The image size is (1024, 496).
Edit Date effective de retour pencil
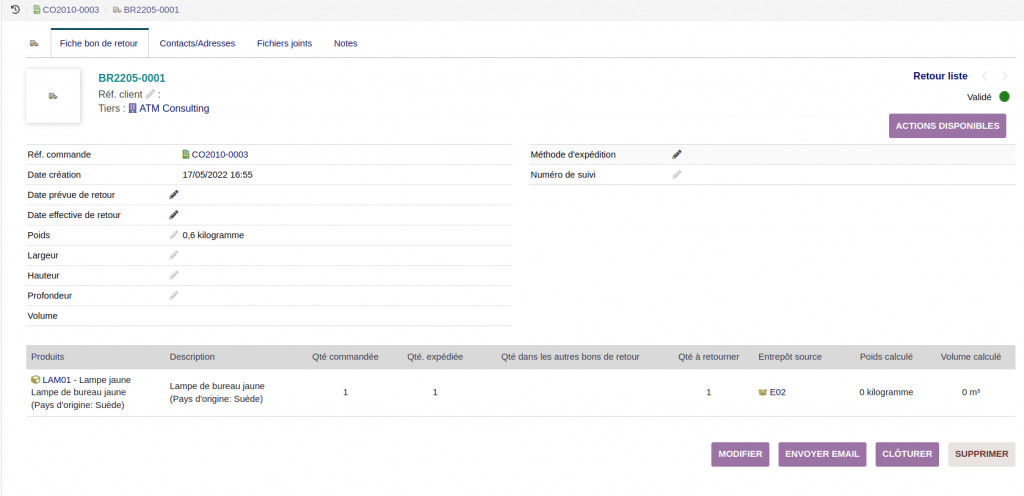174,215
